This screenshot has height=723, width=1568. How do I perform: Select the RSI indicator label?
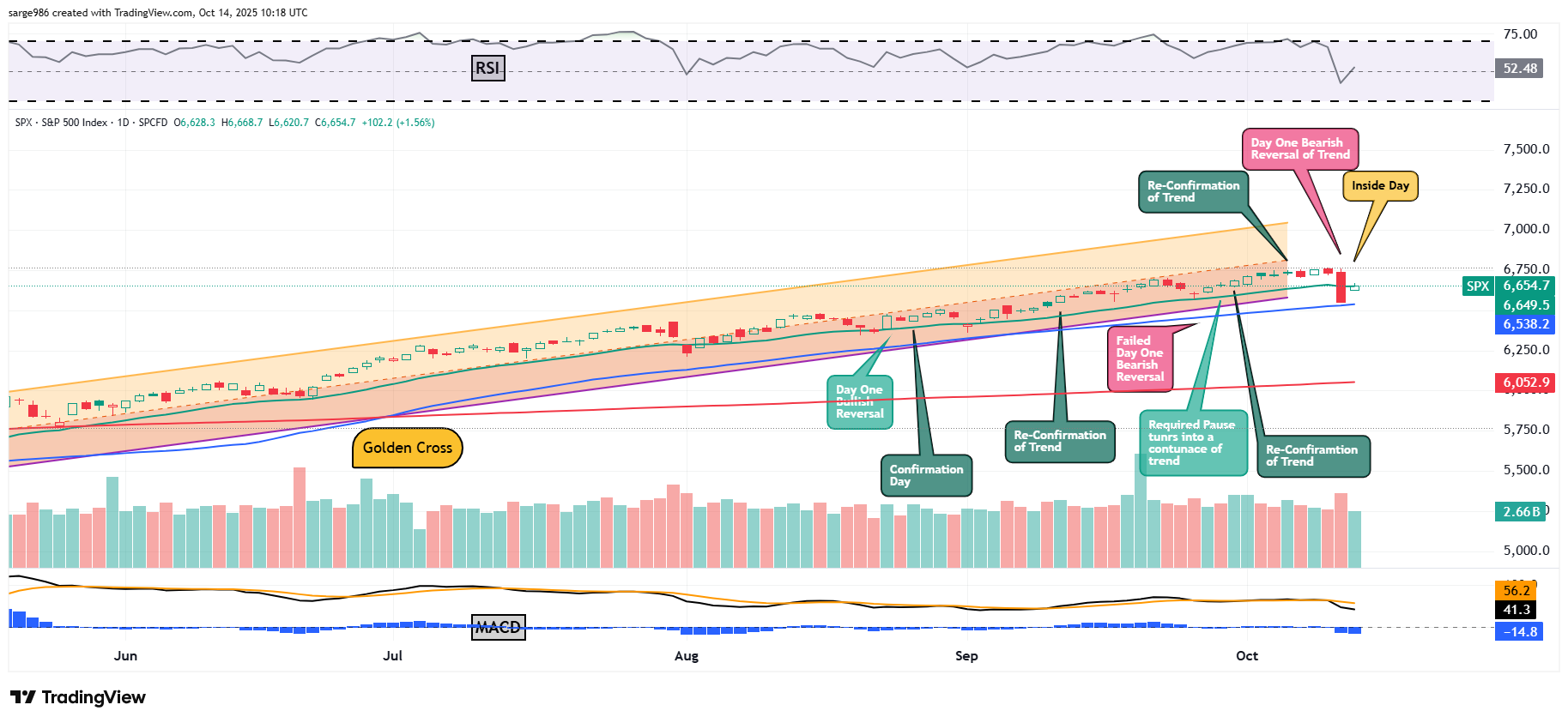[487, 69]
